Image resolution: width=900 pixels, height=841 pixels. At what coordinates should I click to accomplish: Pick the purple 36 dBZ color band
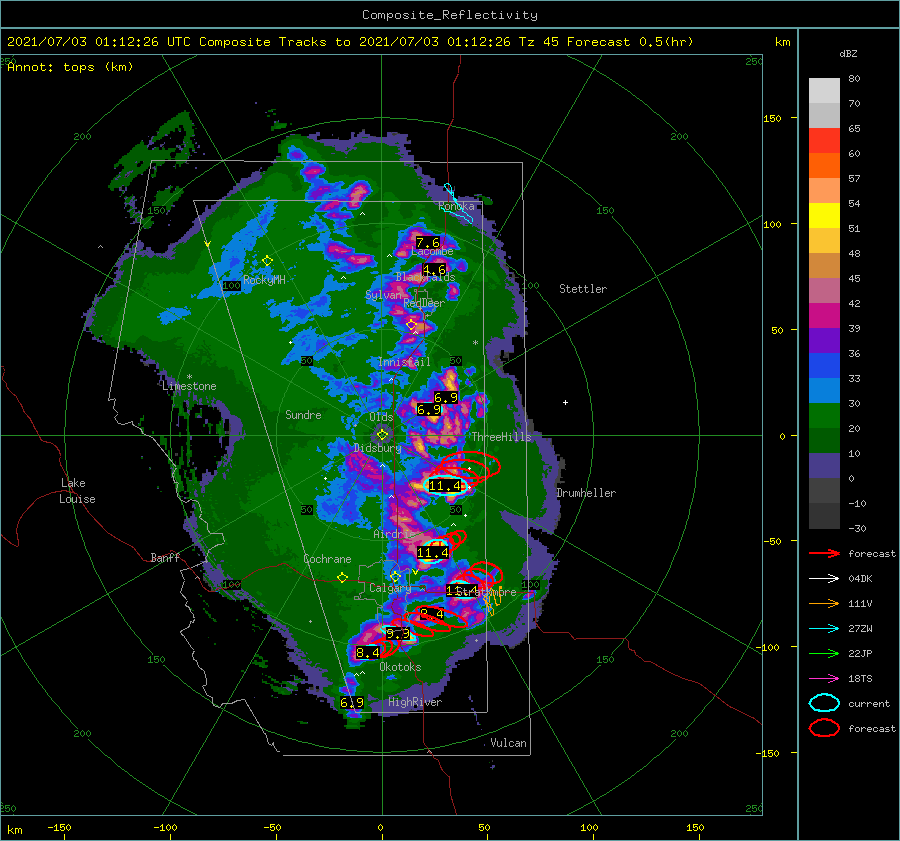click(x=824, y=341)
